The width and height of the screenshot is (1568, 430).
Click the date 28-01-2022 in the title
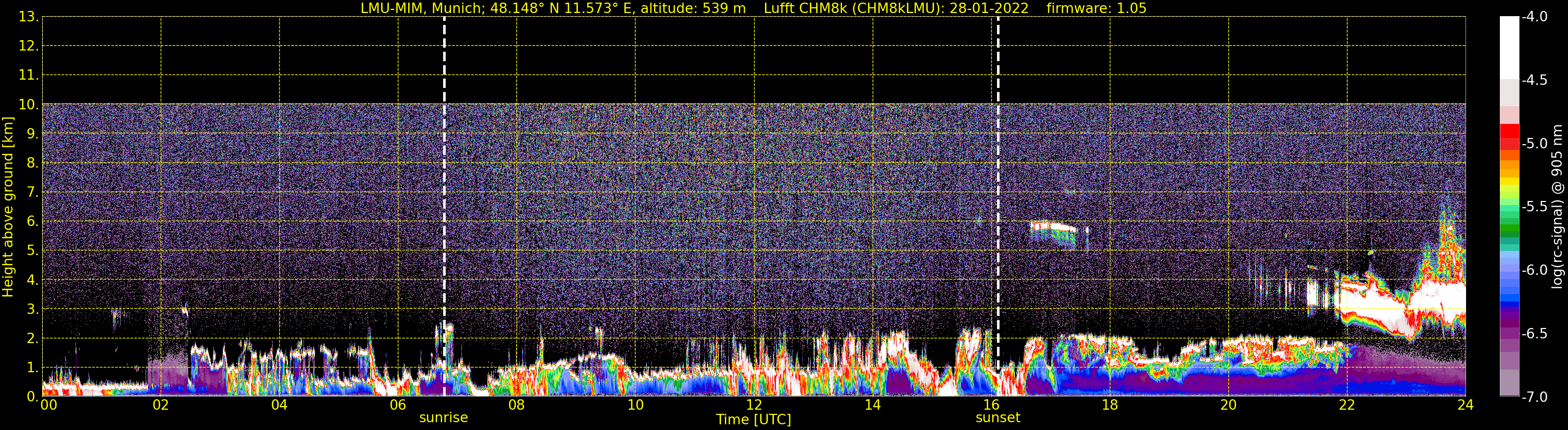(989, 8)
